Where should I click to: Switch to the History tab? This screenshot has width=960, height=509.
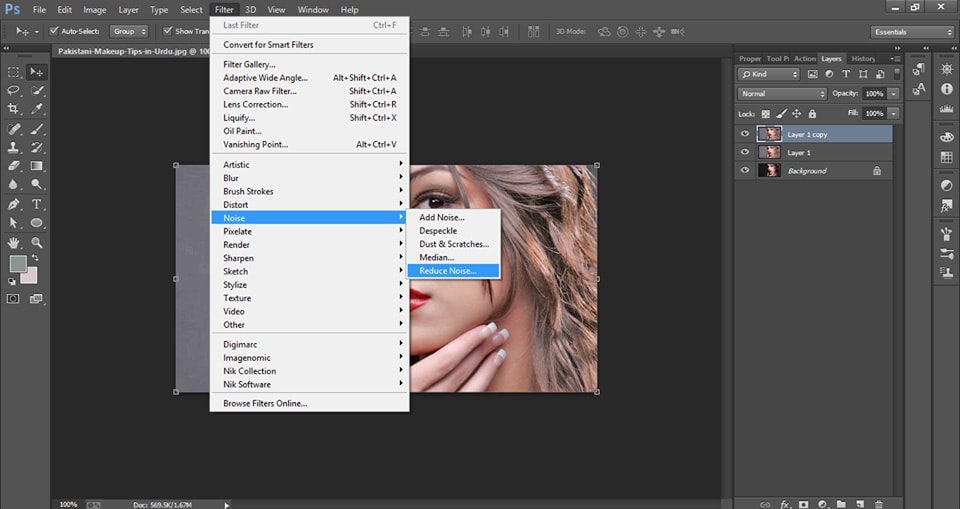tap(862, 59)
